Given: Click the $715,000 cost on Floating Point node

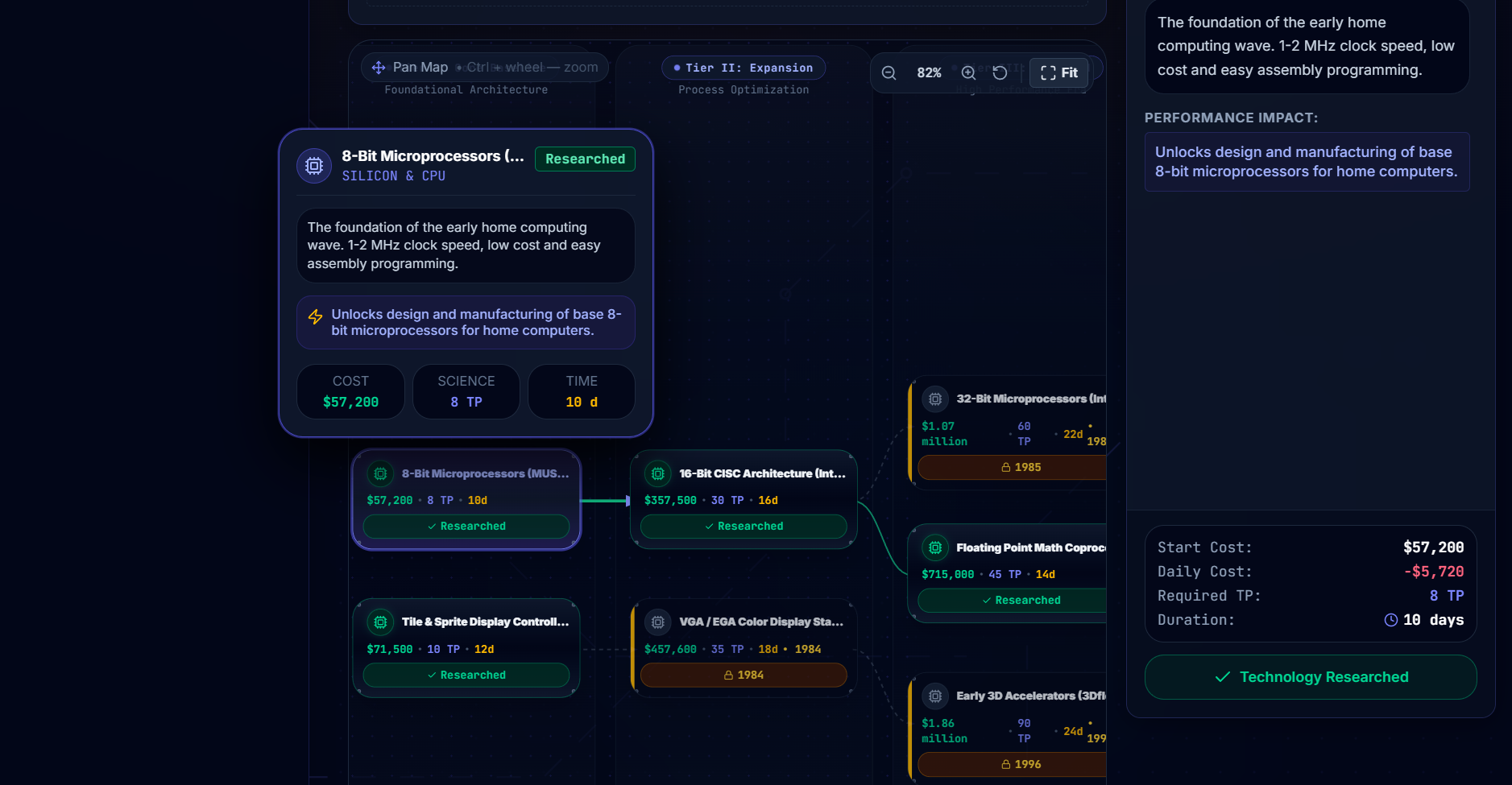Looking at the screenshot, I should coord(947,575).
